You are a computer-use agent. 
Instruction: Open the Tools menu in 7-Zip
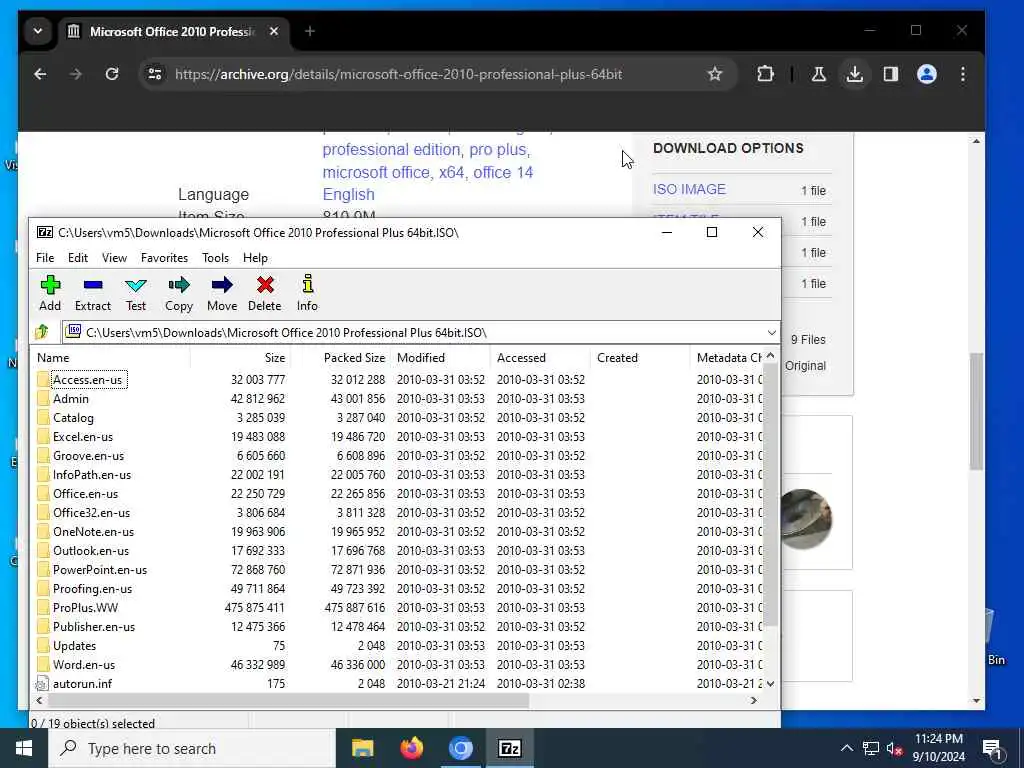coord(216,258)
